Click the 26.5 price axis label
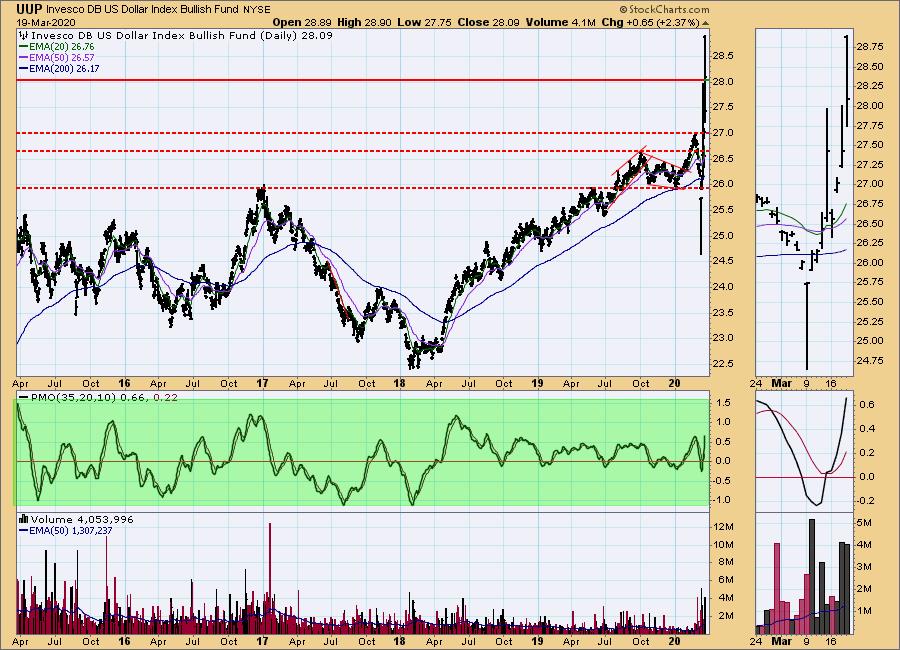The height and width of the screenshot is (650, 900). [723, 158]
